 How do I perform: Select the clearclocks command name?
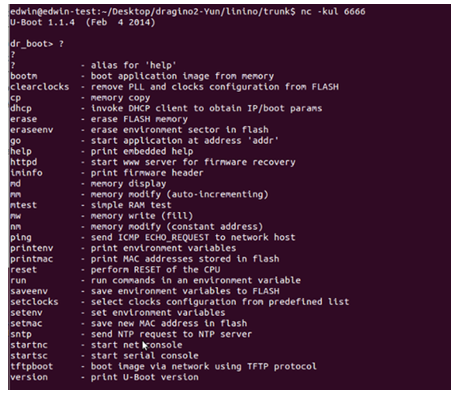click(40, 87)
